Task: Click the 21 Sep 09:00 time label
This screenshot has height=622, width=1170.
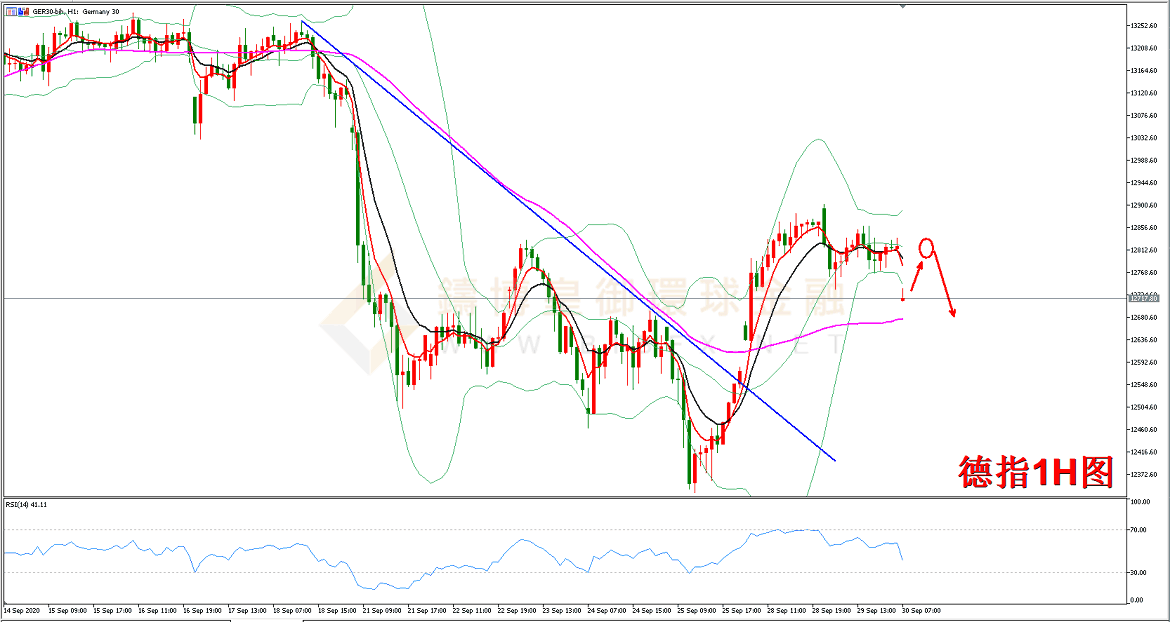Action: [381, 609]
